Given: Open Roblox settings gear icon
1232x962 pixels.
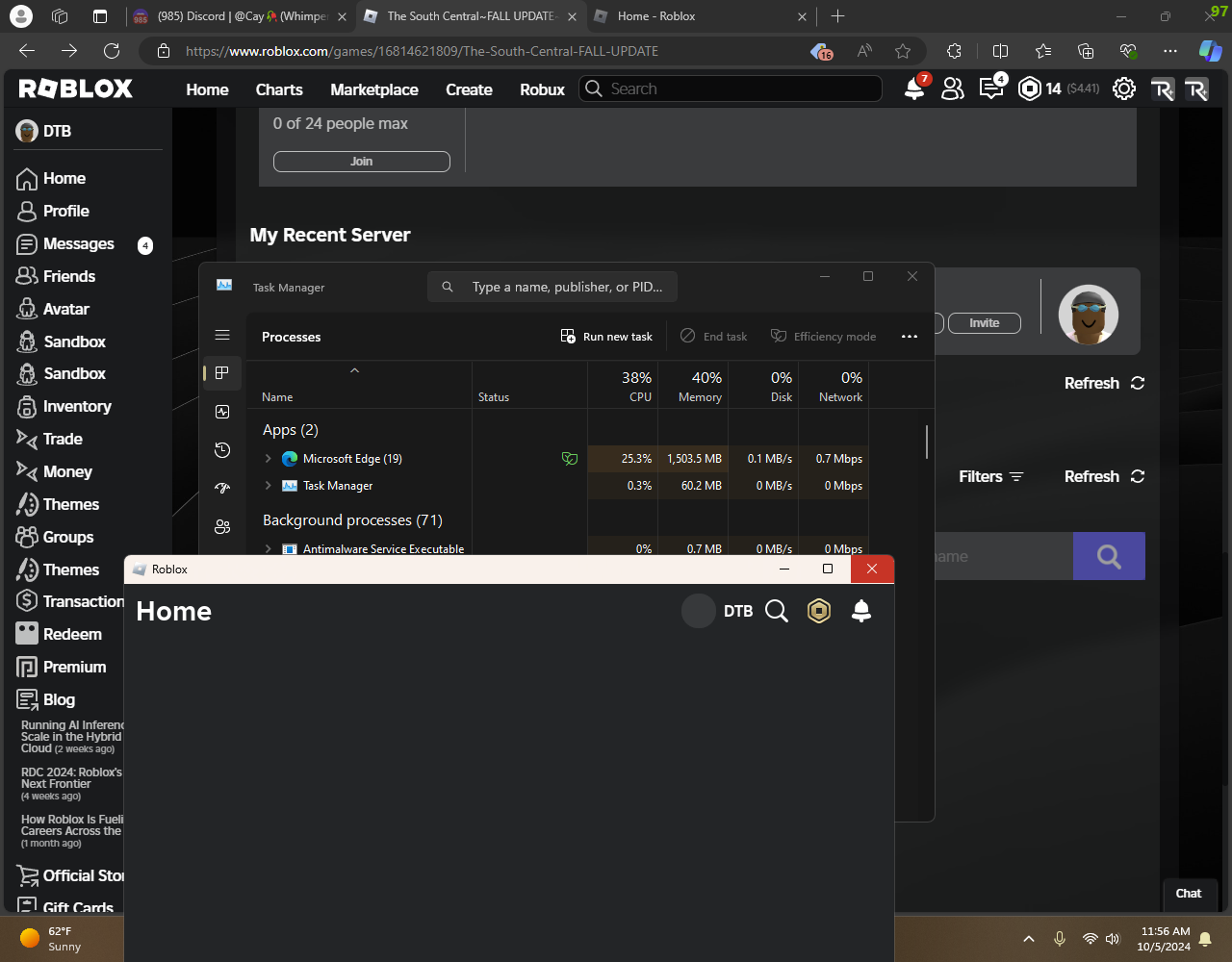Looking at the screenshot, I should [1123, 89].
